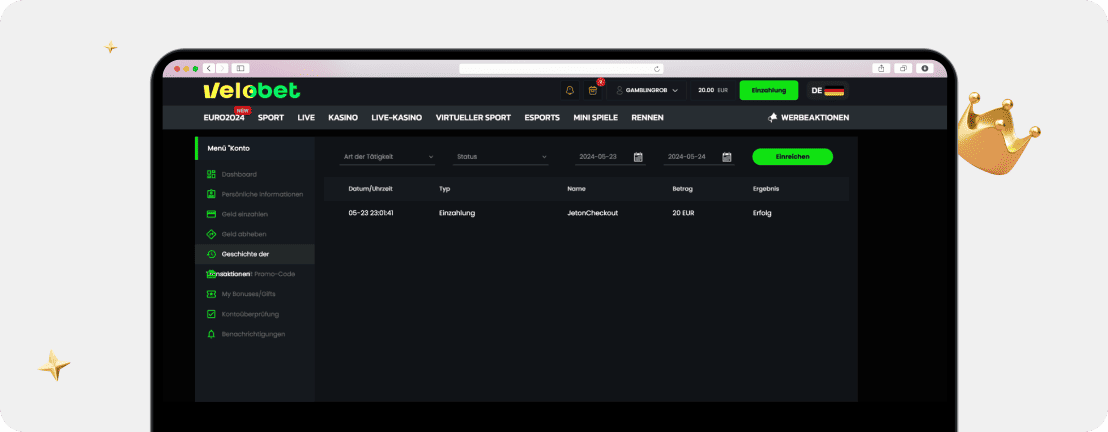Click the browser address bar
Screen dimensions: 1108x432
pyautogui.click(x=560, y=68)
